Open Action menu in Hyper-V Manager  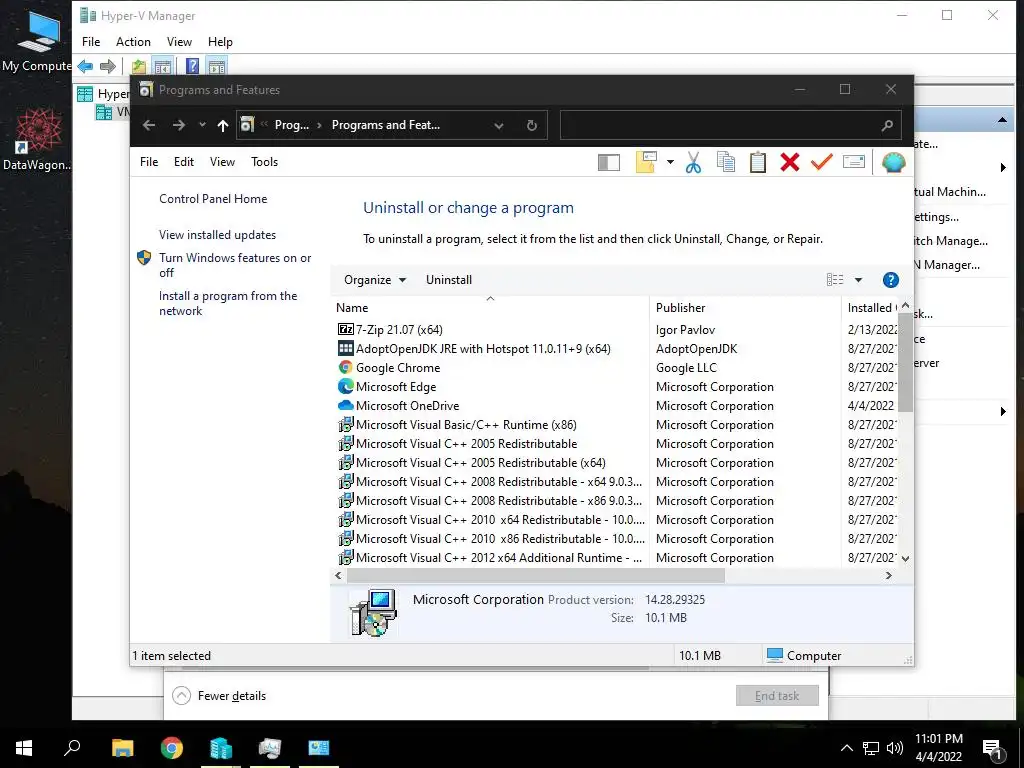[x=133, y=42]
